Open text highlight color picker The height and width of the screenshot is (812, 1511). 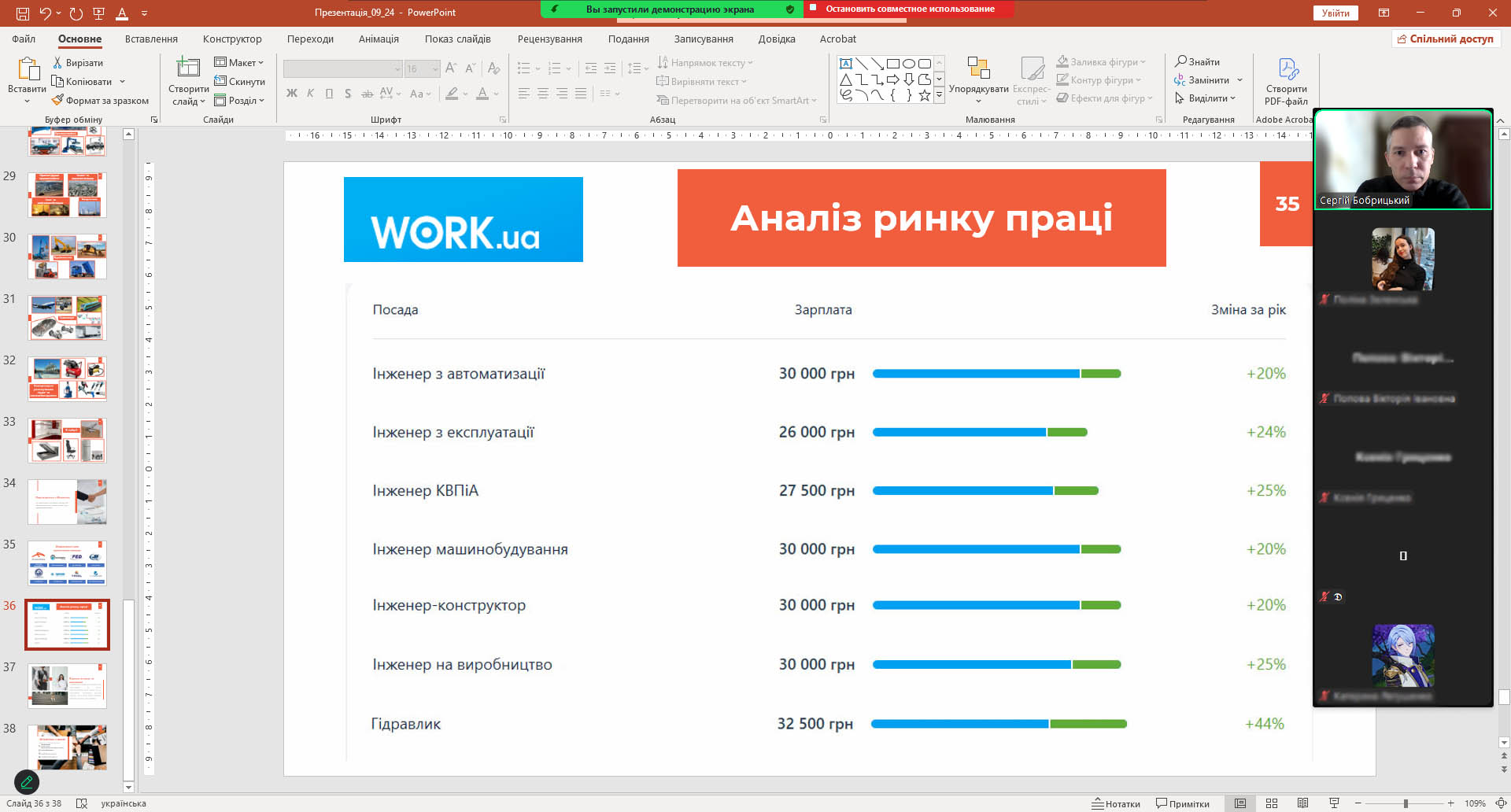coord(452,94)
